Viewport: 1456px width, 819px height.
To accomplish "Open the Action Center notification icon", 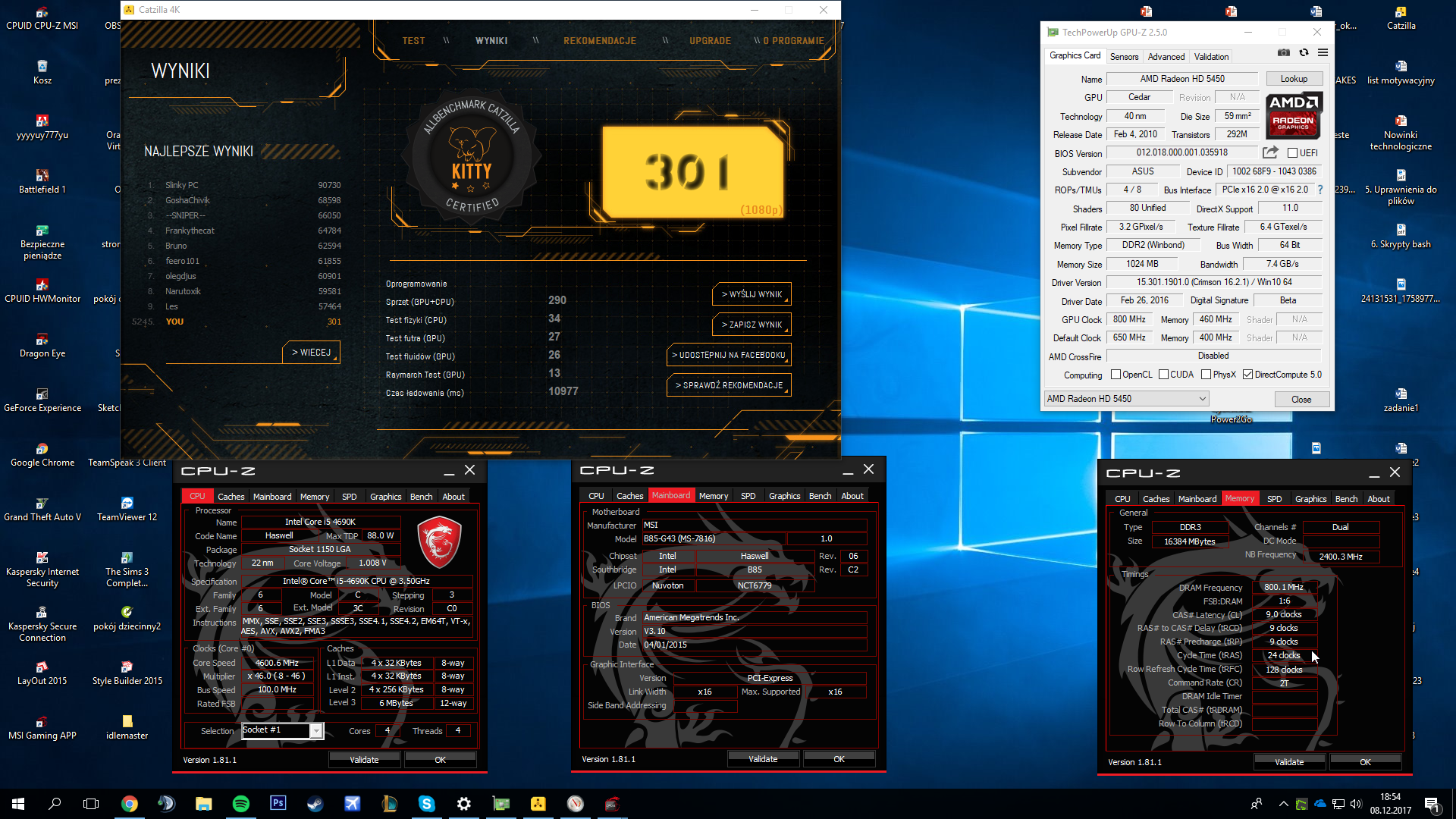I will coord(1432,804).
